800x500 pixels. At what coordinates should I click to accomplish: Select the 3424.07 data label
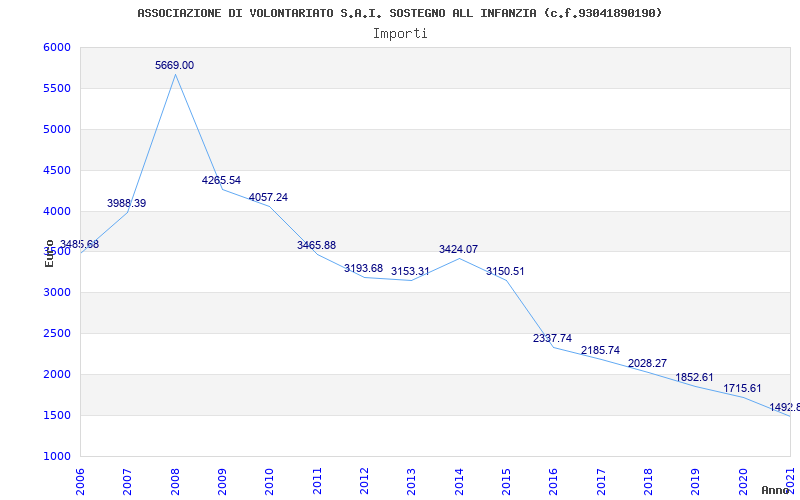coord(458,249)
